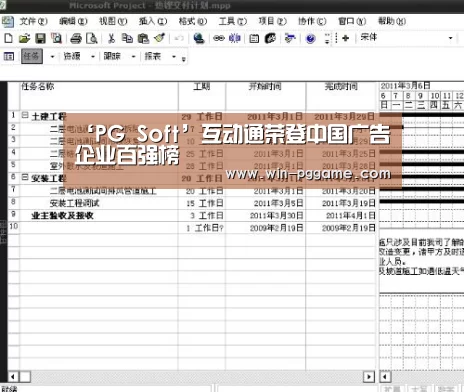Expand toolbar options chevron
This screenshot has height=392, width=464.
pos(327,39)
